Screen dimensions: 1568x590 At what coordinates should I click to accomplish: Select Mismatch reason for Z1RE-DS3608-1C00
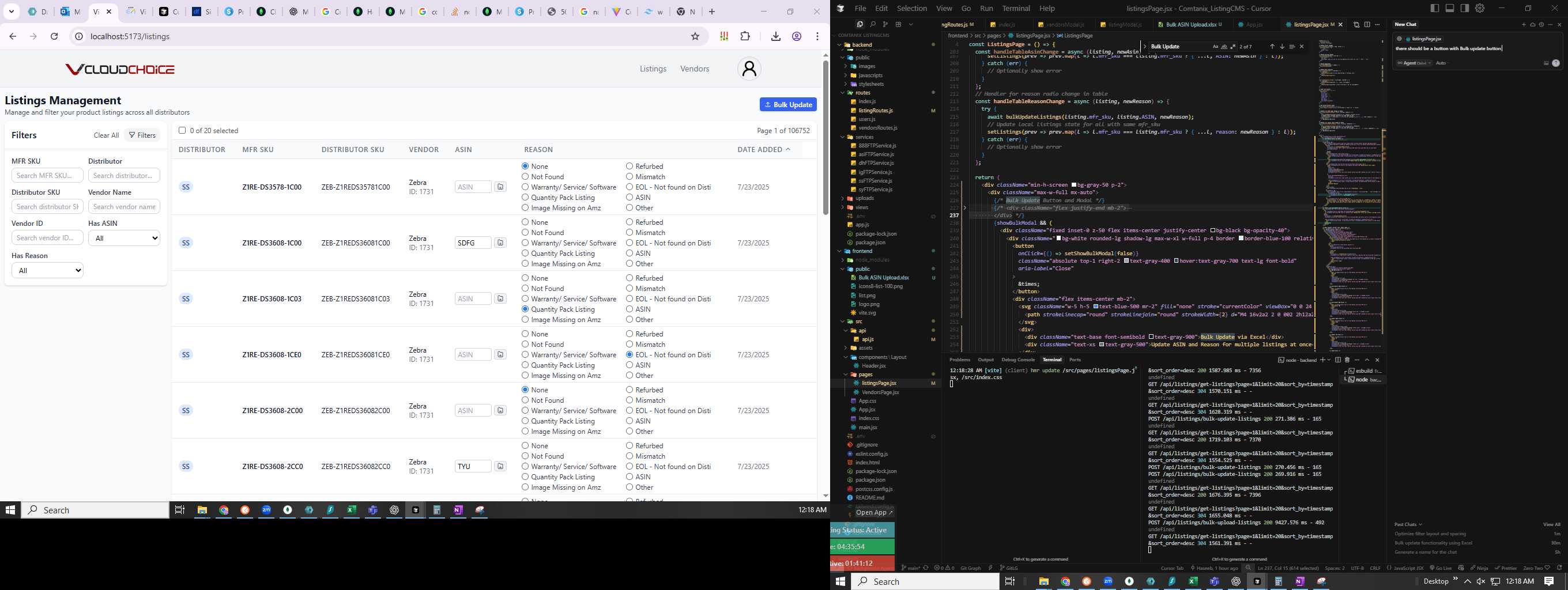tap(630, 232)
